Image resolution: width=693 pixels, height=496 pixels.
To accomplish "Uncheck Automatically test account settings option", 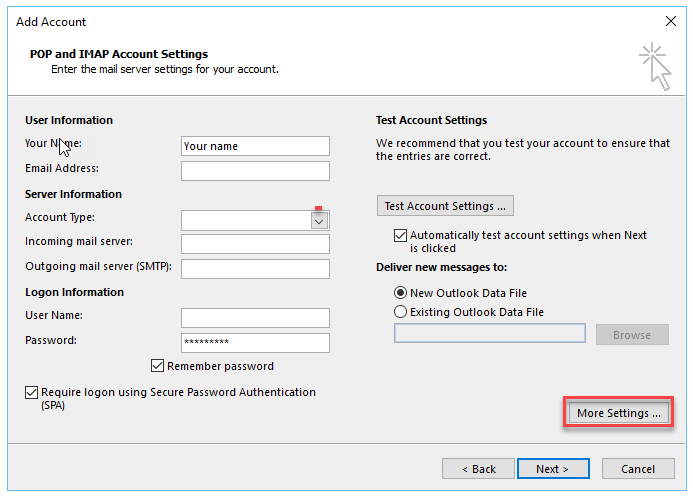I will pyautogui.click(x=401, y=235).
